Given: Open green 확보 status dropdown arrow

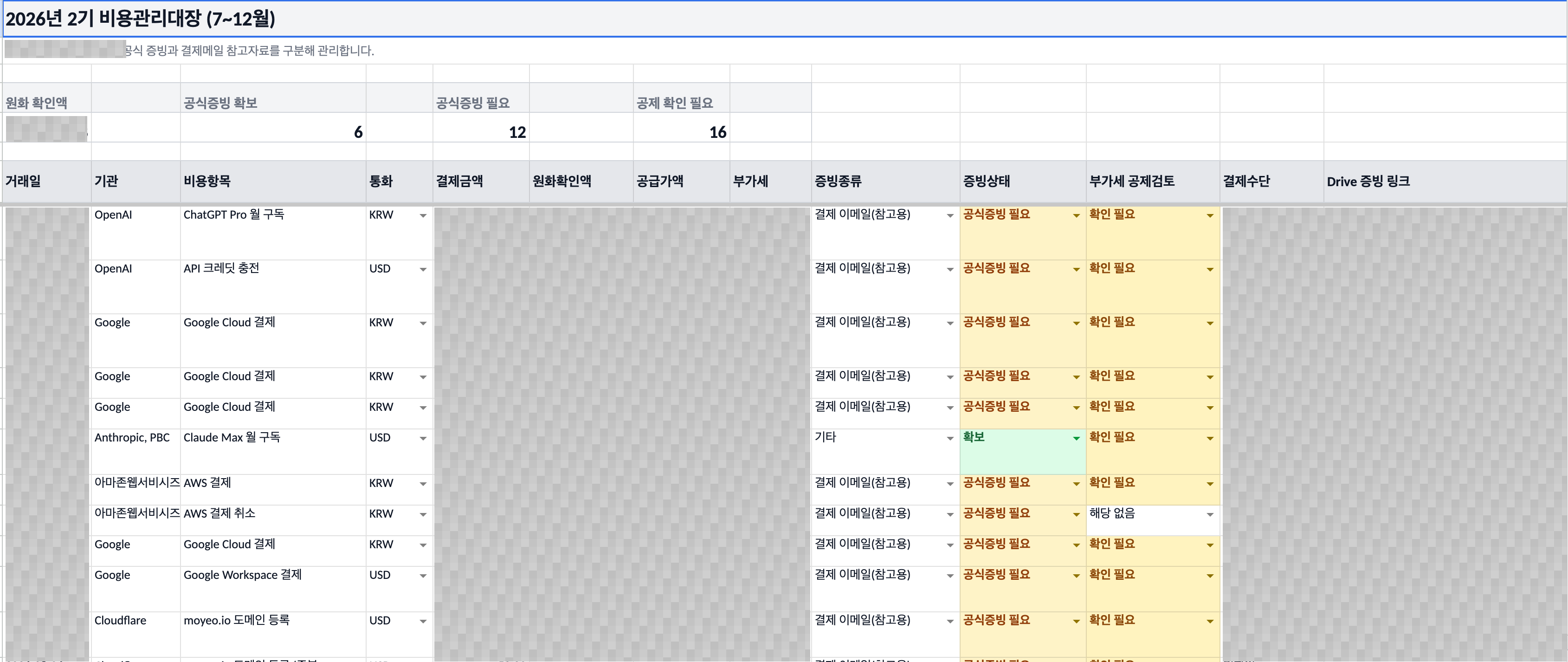Looking at the screenshot, I should coord(1076,439).
